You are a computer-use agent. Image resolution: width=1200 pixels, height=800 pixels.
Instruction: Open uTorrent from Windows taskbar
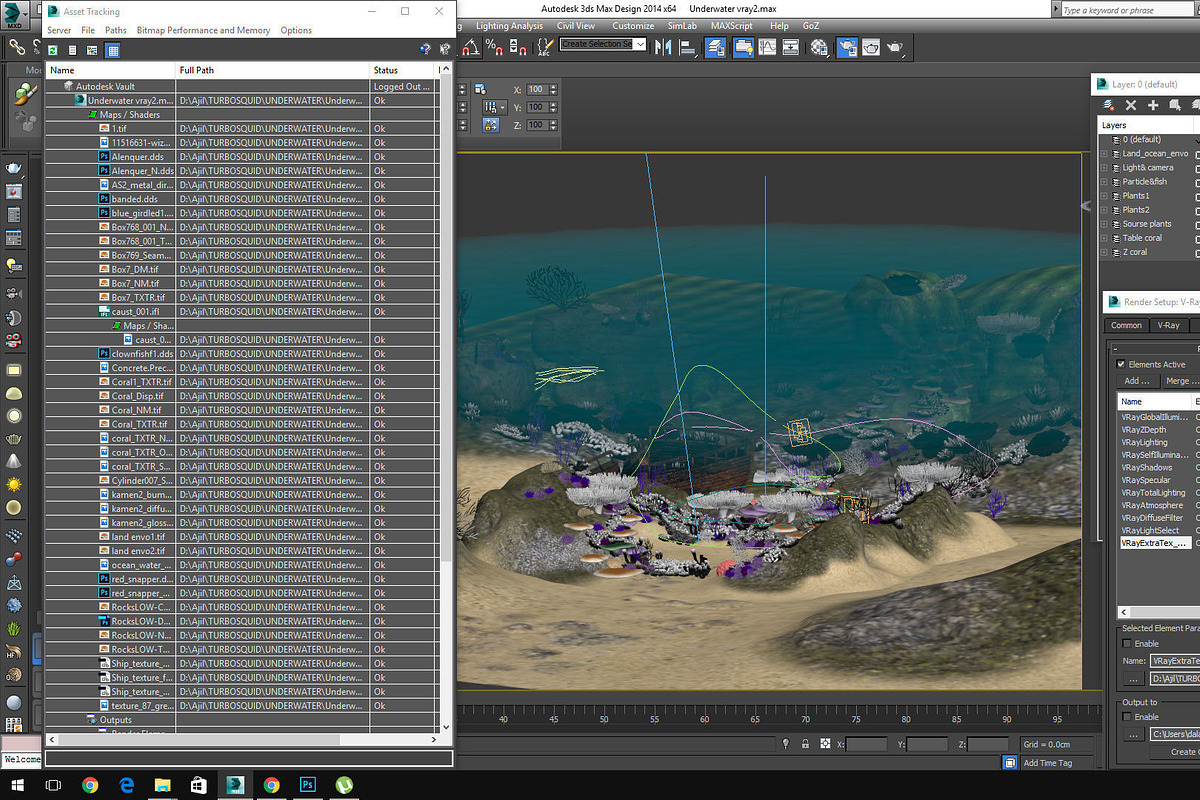[343, 785]
